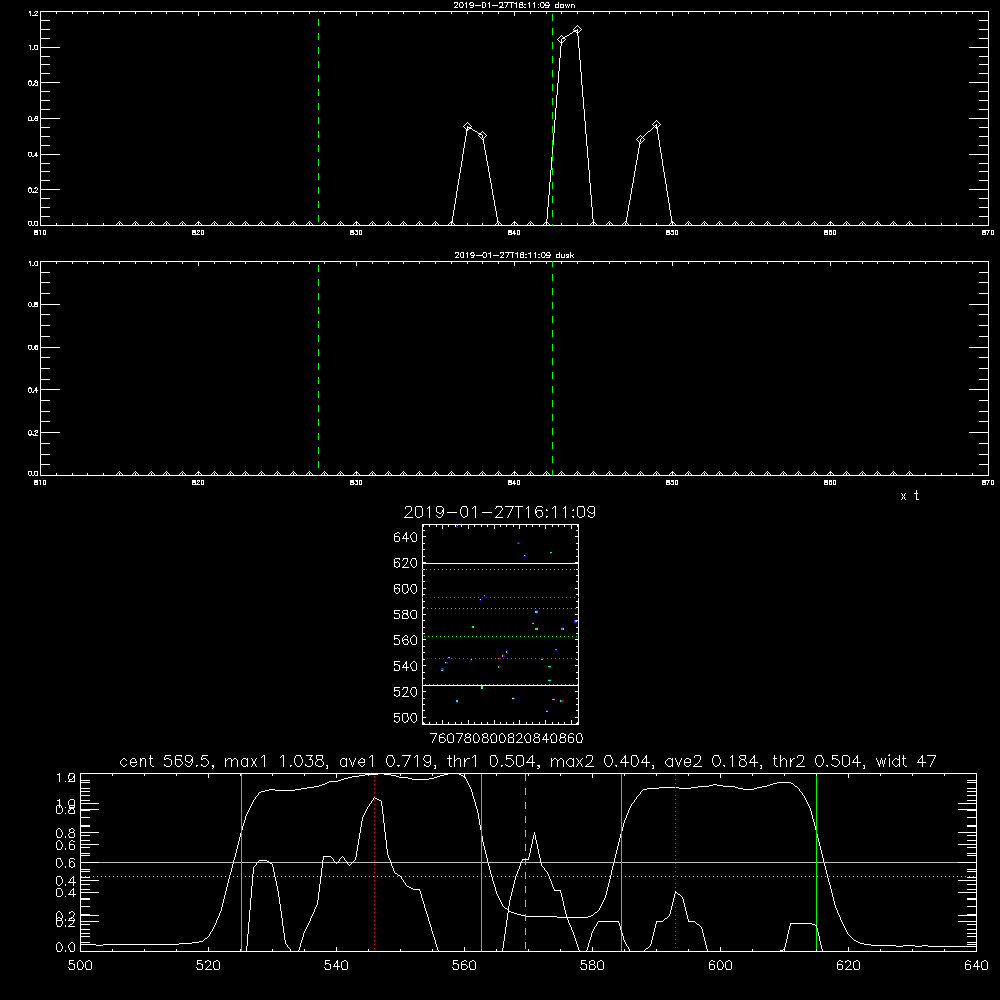Click the highest diamond marker in dawn plot
The width and height of the screenshot is (1000, 1000).
point(577,30)
